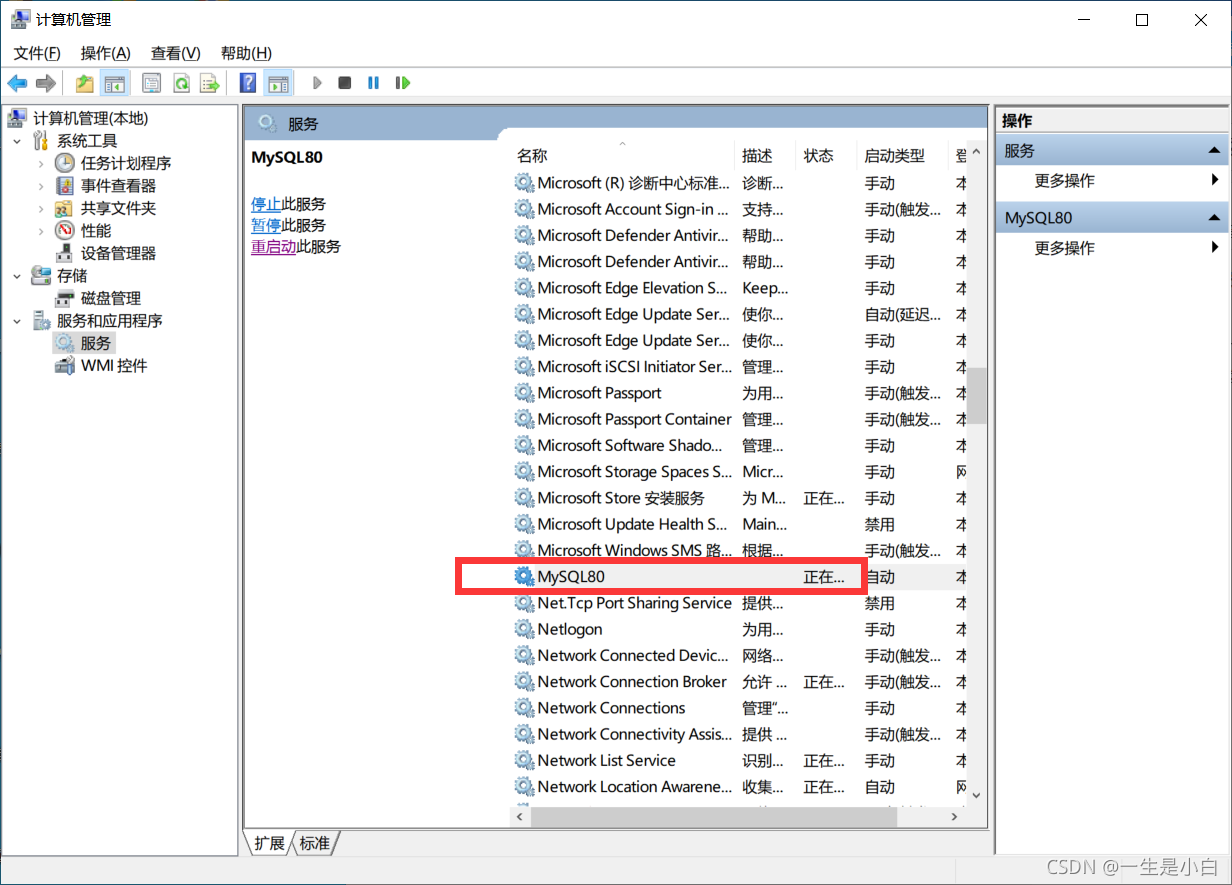Image resolution: width=1232 pixels, height=885 pixels.
Task: Expand the 事件查看器 tree node
Action: pos(41,186)
